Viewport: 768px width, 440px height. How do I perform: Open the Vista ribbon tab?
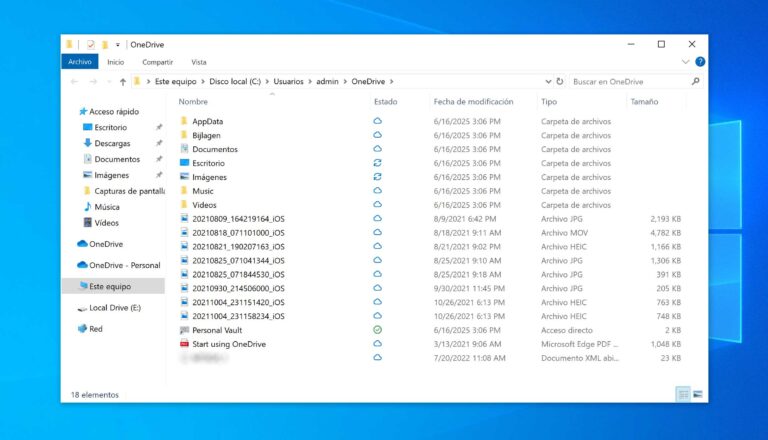199,62
